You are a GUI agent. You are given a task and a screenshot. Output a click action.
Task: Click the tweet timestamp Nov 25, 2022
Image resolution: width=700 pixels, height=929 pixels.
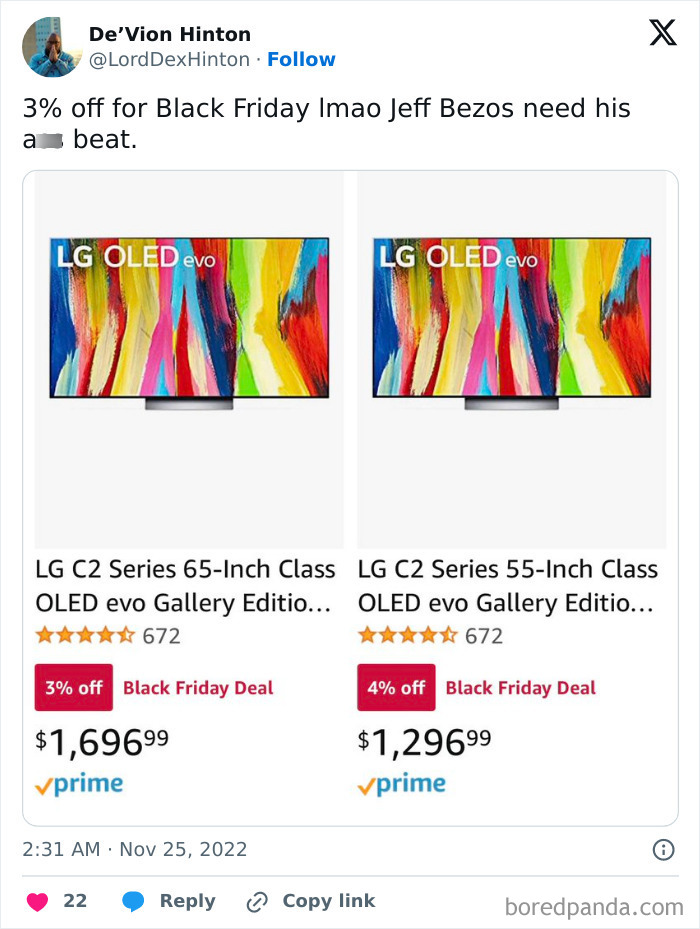coord(135,849)
